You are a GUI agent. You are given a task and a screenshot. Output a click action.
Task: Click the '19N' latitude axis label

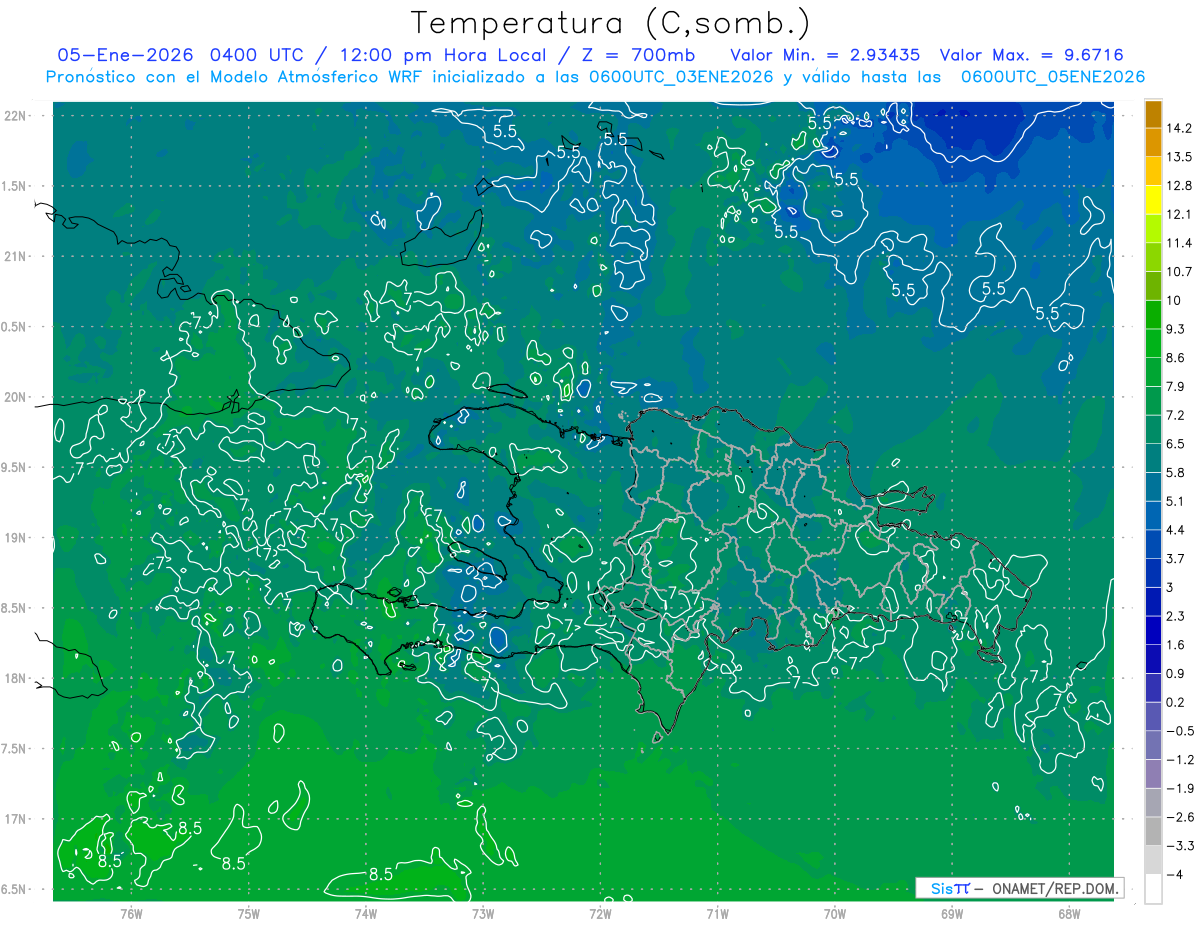(16, 538)
